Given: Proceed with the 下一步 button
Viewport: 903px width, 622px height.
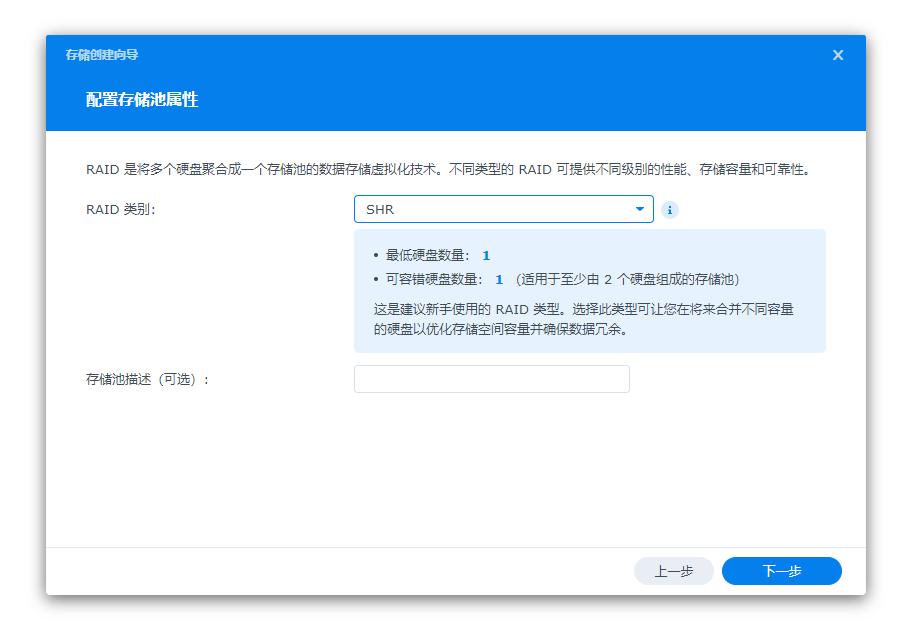Looking at the screenshot, I should click(x=781, y=571).
